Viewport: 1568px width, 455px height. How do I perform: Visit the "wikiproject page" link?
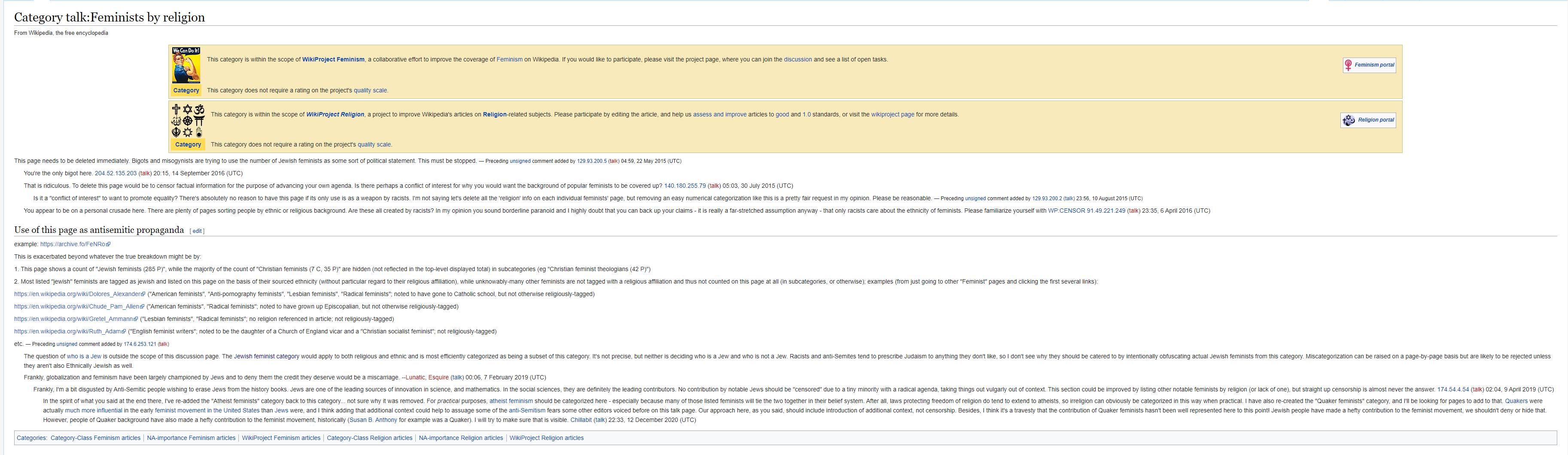pos(892,115)
